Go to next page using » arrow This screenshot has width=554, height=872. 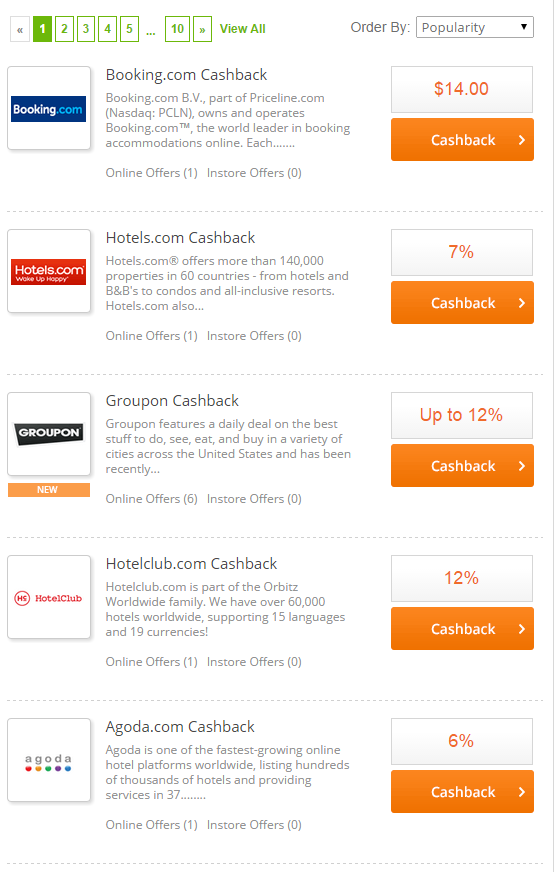[x=202, y=29]
